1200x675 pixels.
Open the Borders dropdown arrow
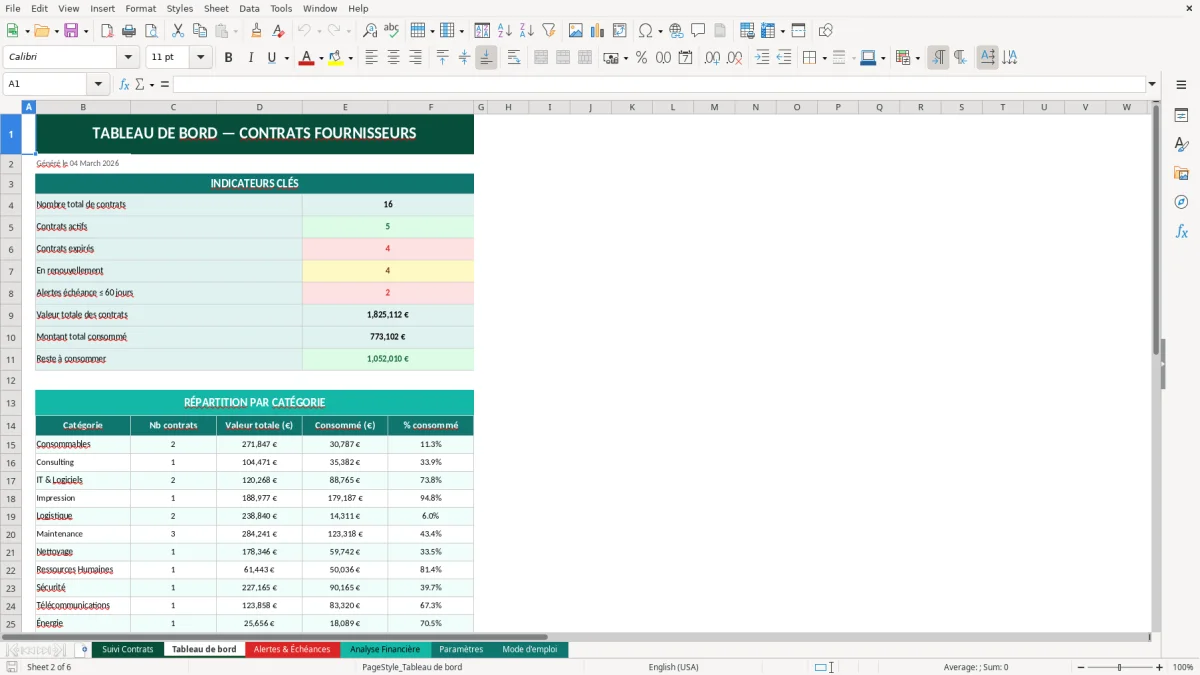pos(824,58)
